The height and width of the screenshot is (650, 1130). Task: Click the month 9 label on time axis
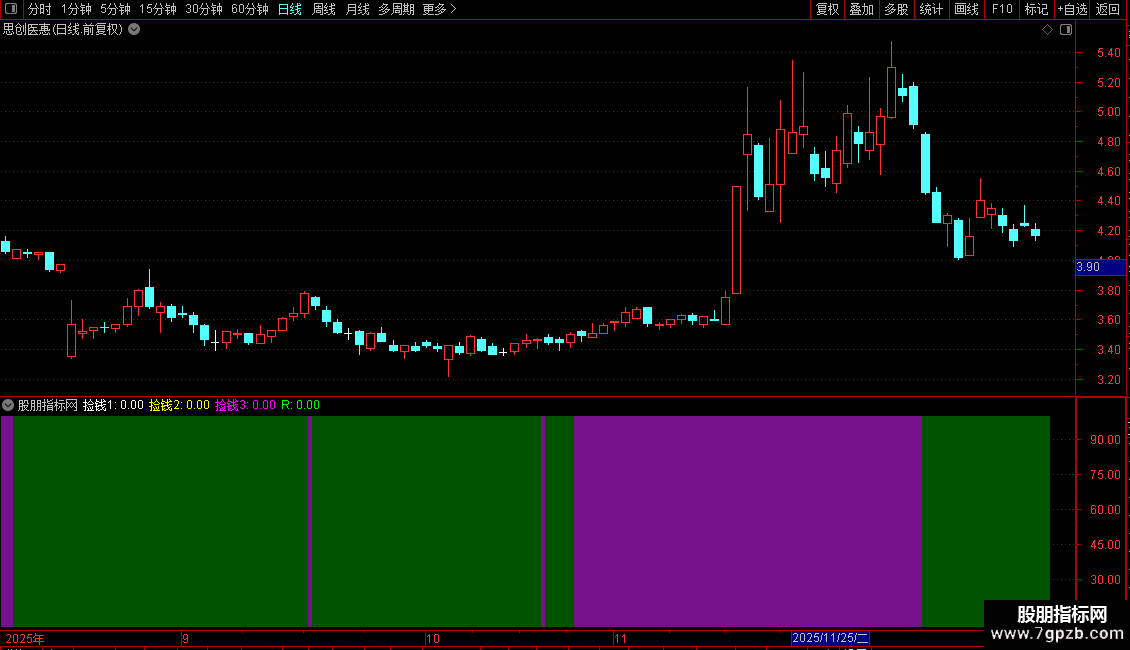186,638
